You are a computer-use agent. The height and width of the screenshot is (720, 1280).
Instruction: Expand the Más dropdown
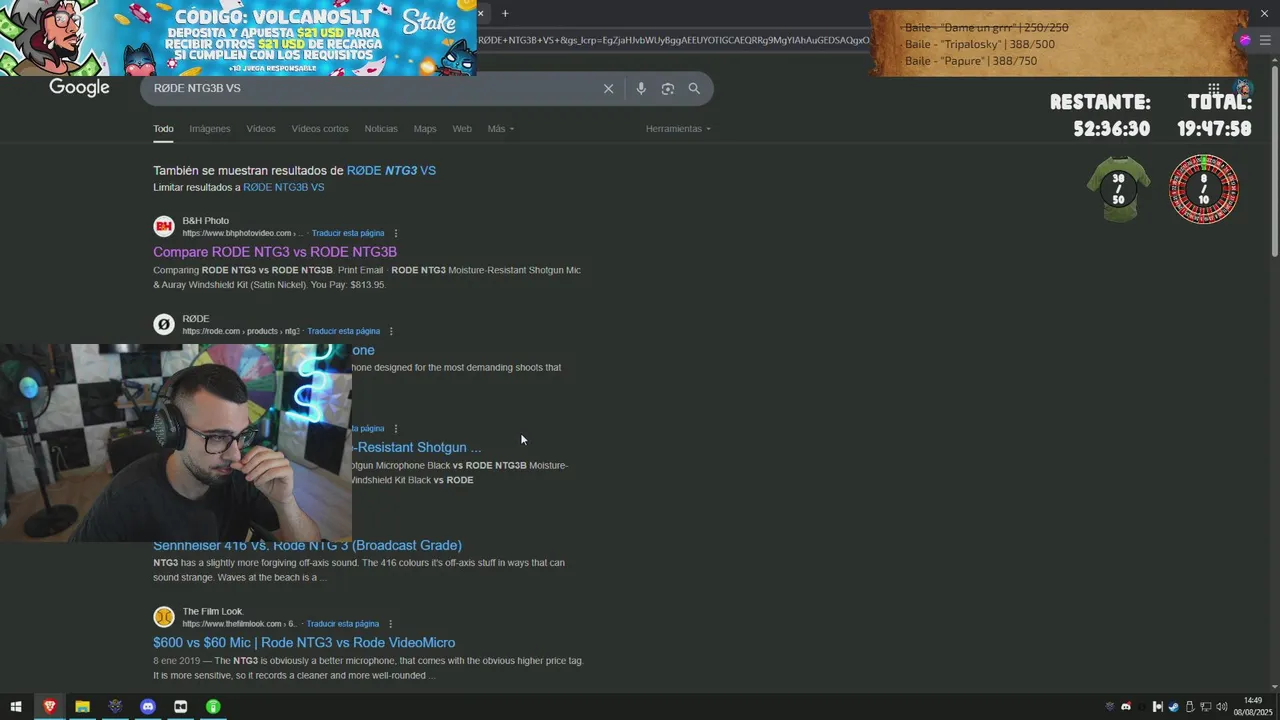pos(501,129)
